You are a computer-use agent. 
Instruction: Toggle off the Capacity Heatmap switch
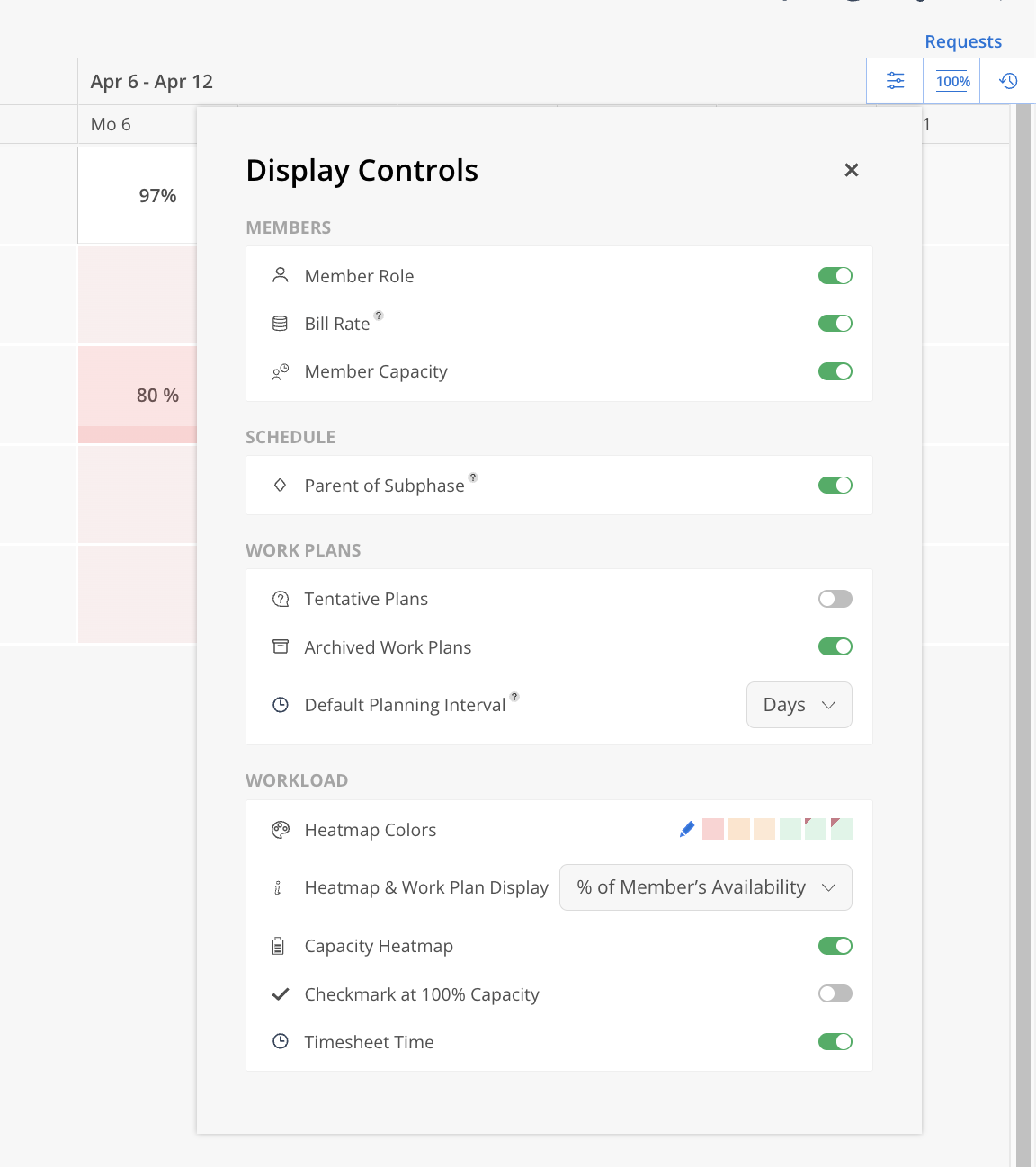835,946
